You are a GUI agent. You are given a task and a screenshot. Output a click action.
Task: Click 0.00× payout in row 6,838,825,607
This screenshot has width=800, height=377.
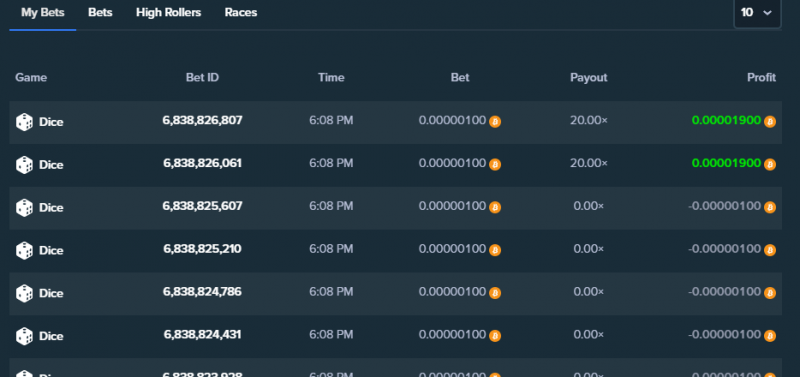(589, 206)
